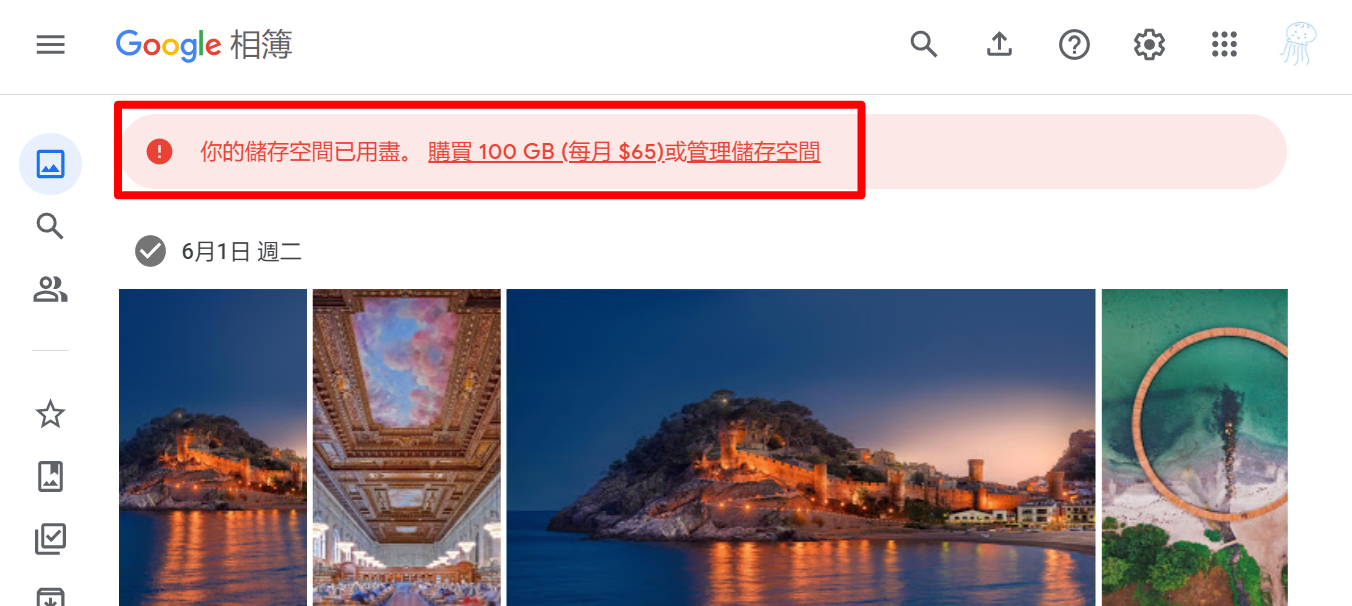1352x606 pixels.
Task: Open the settings gear icon
Action: click(x=1149, y=44)
